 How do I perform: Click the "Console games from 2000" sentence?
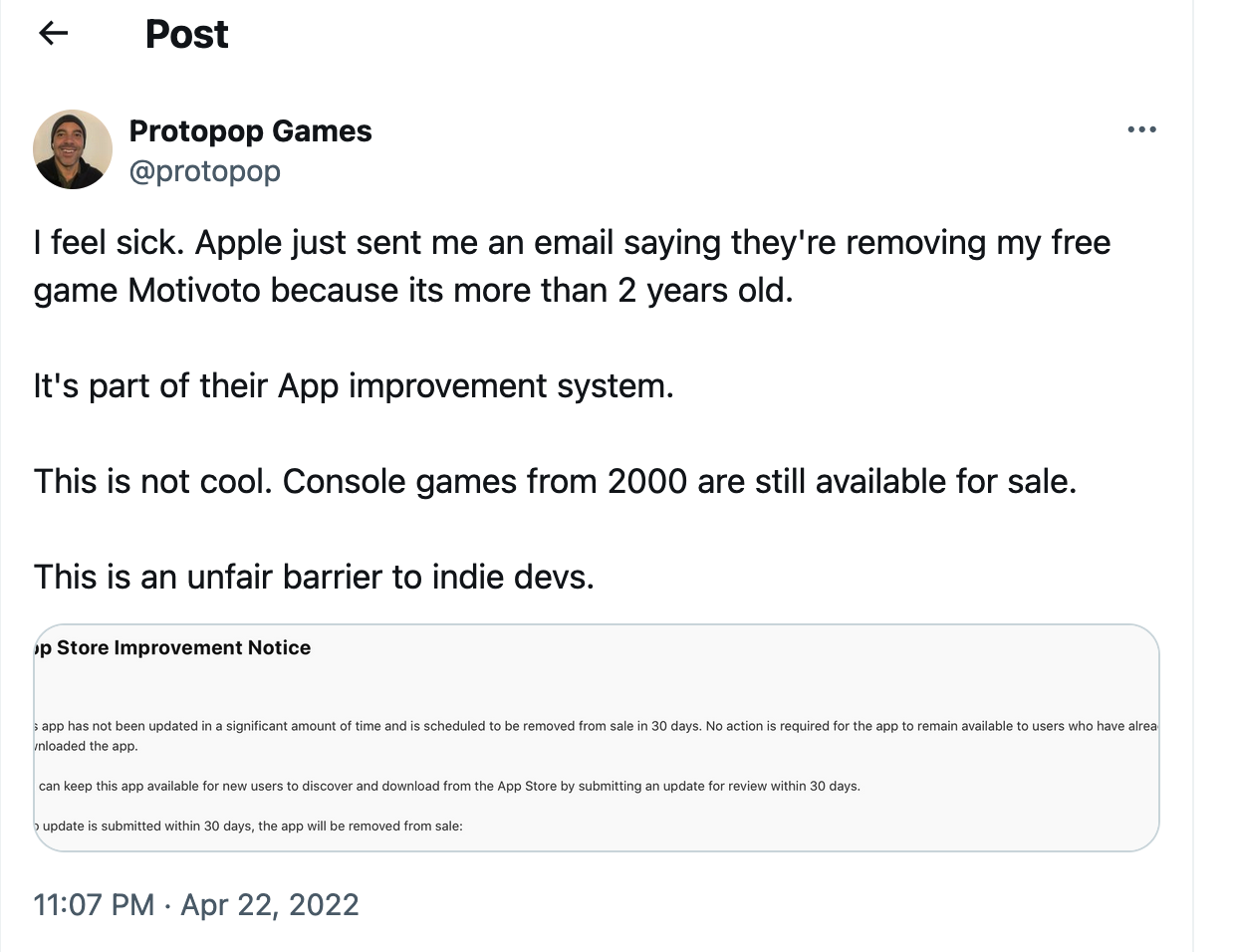click(x=555, y=482)
